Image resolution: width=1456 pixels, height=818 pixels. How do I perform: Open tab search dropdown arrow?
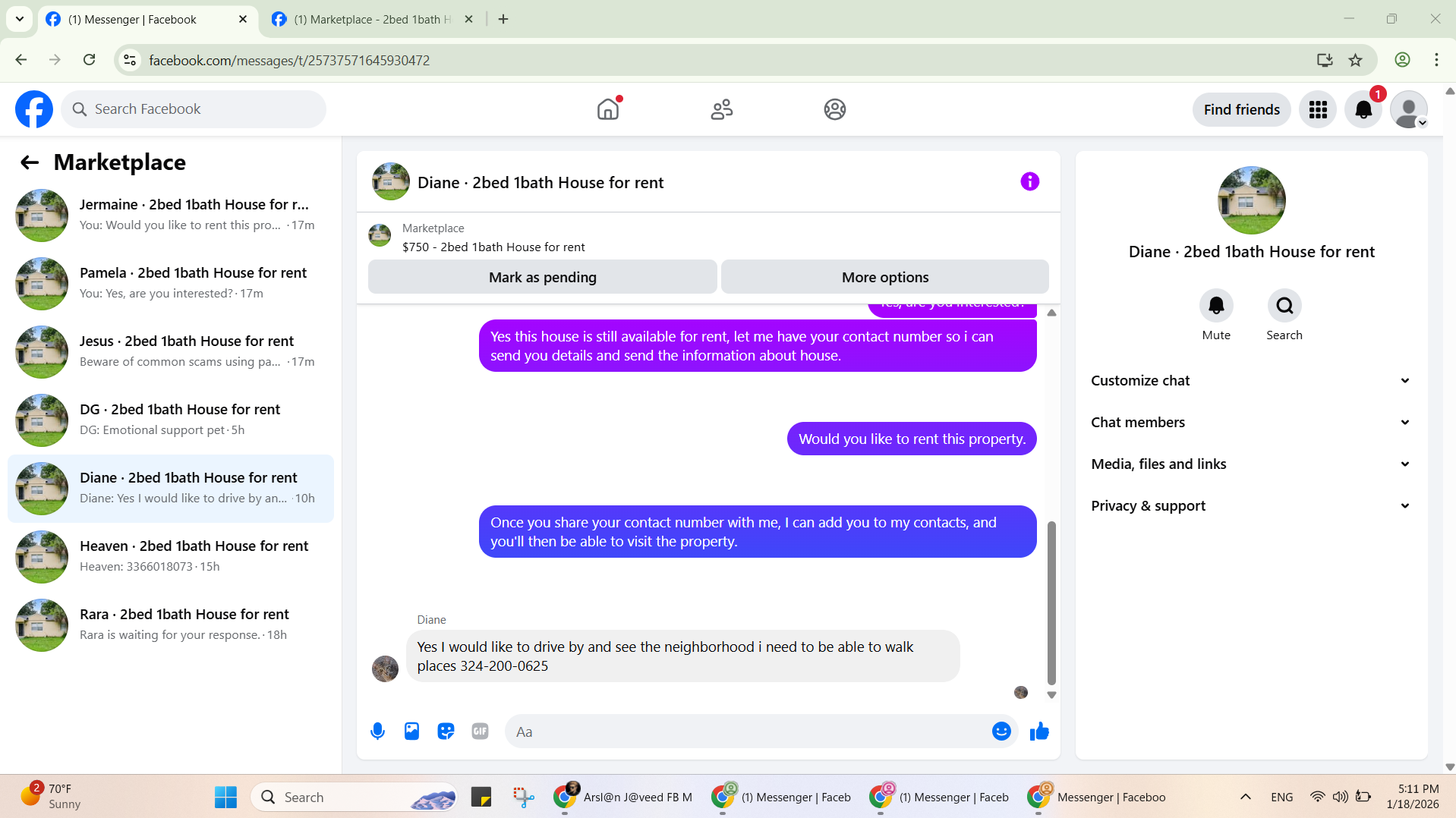[x=20, y=19]
